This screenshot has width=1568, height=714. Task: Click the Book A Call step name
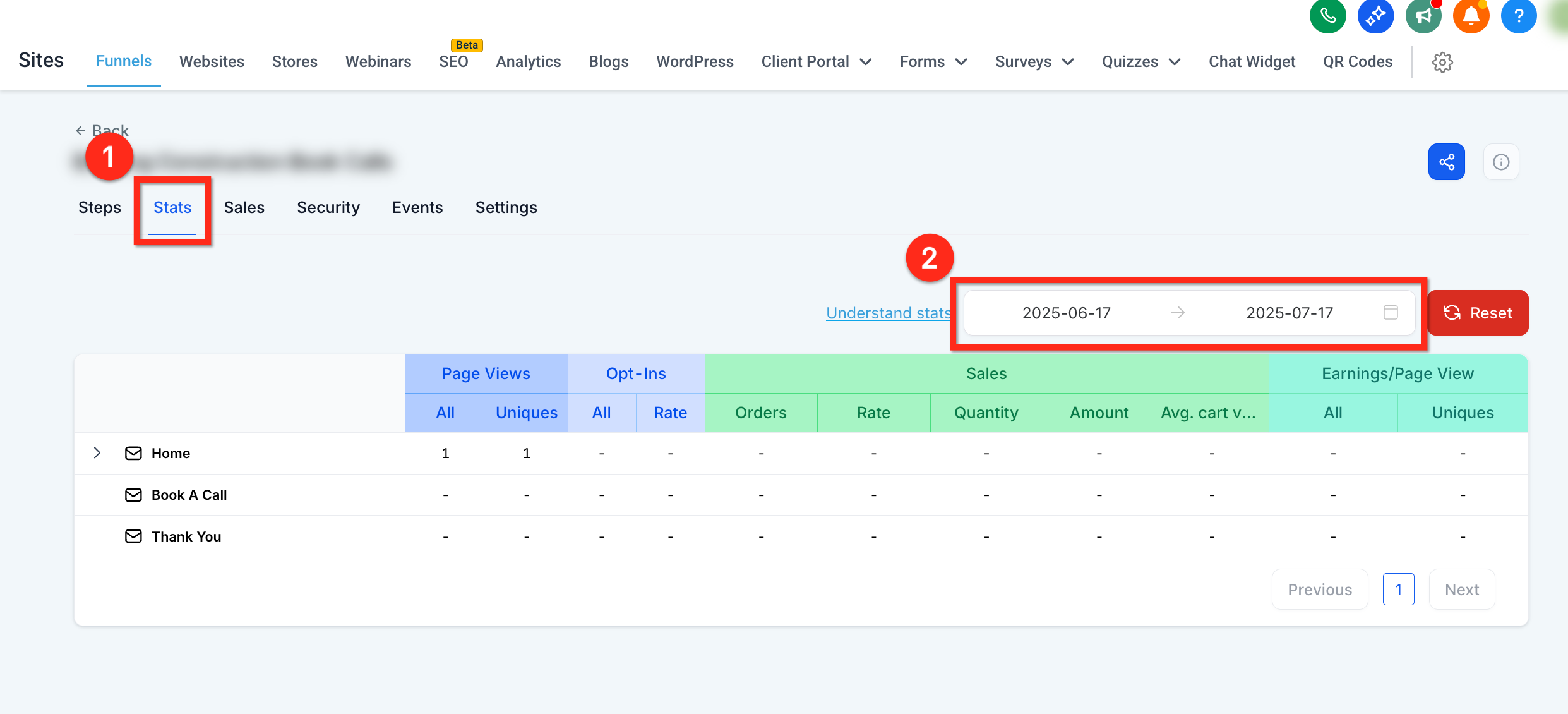[189, 495]
